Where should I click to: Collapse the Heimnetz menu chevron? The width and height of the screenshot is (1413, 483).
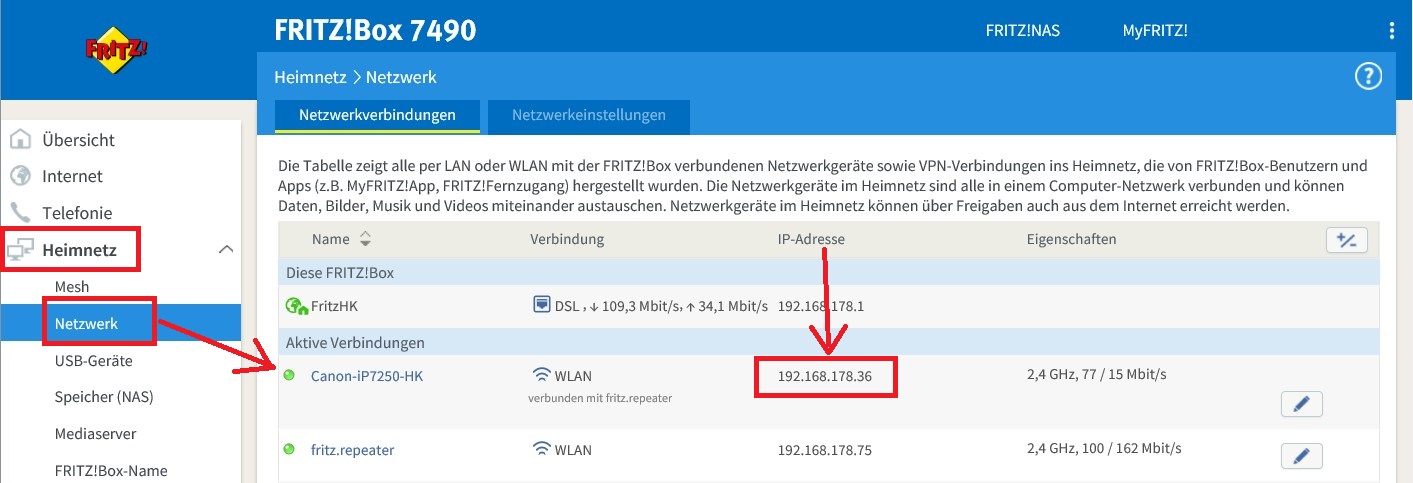[226, 249]
